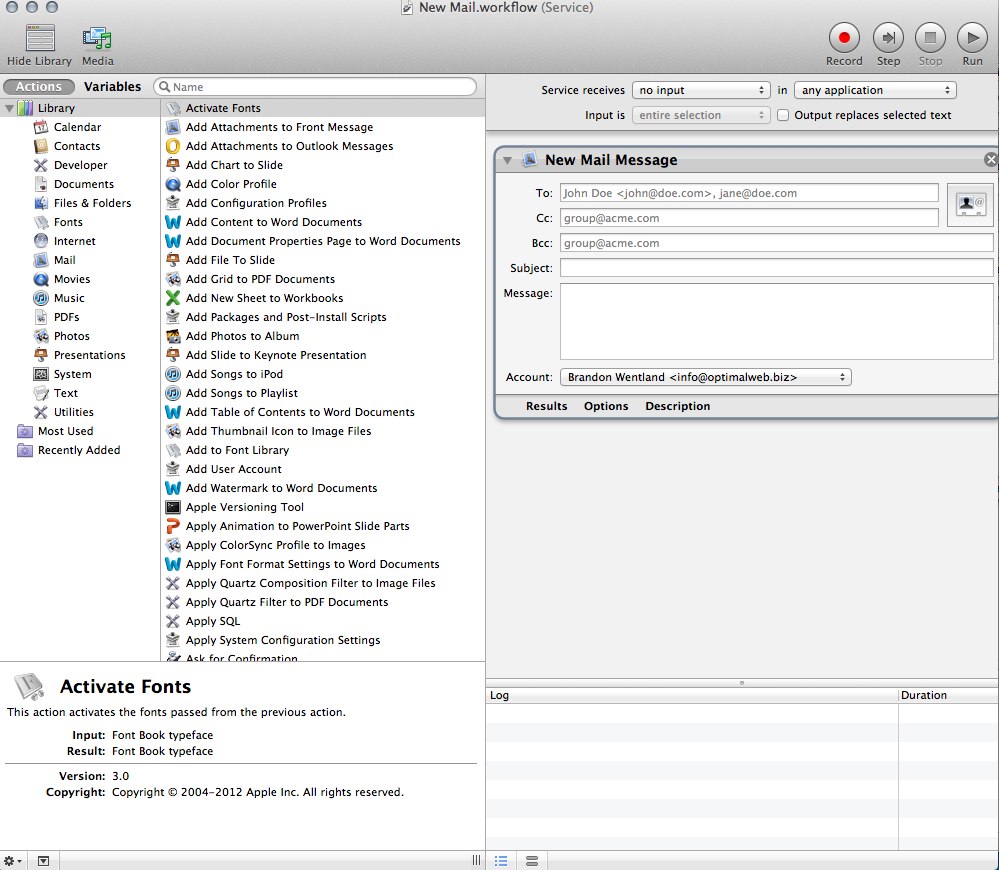
Task: Switch log area to variables view
Action: pos(532,861)
